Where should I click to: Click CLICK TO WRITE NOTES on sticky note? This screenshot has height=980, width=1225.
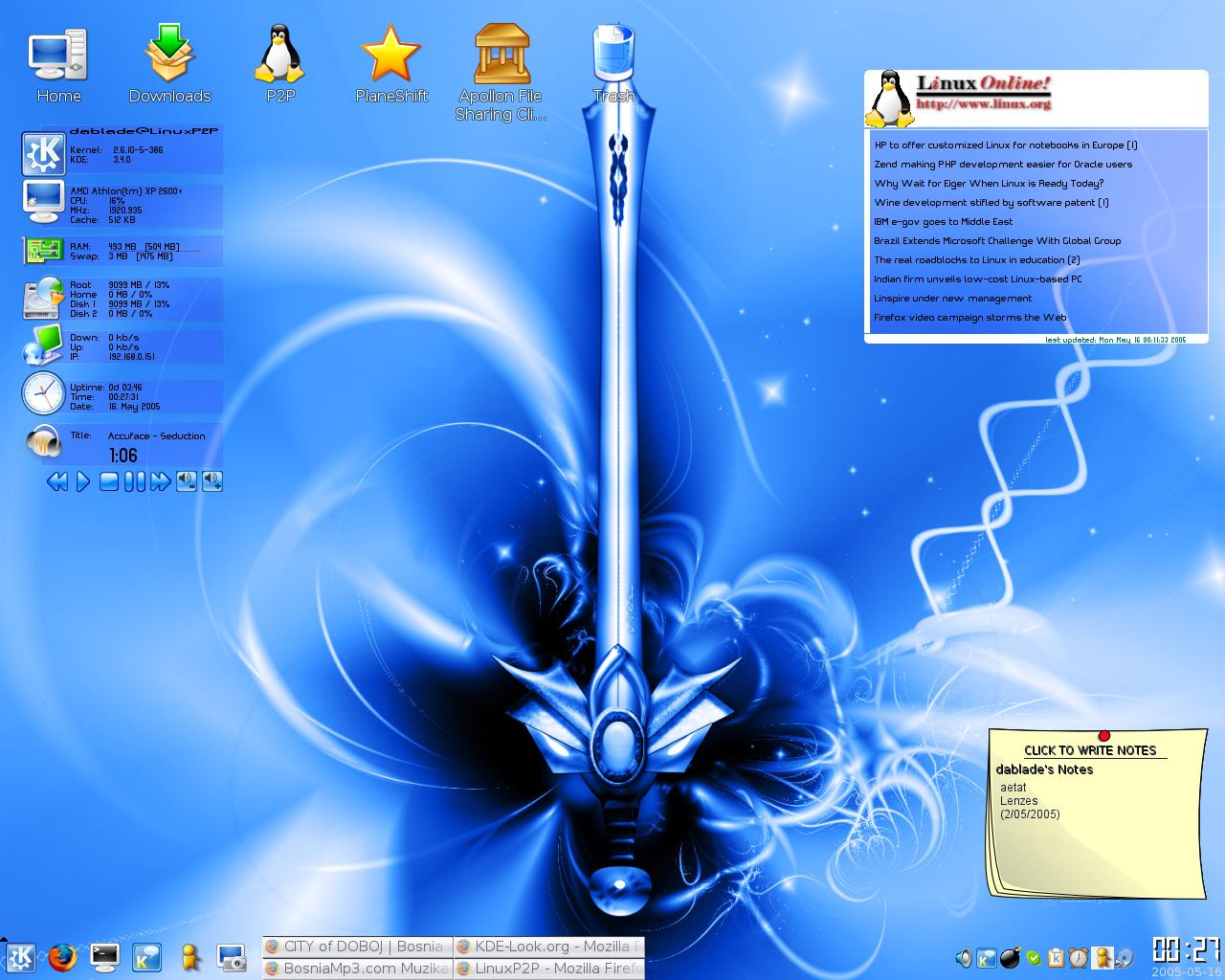[x=1090, y=751]
